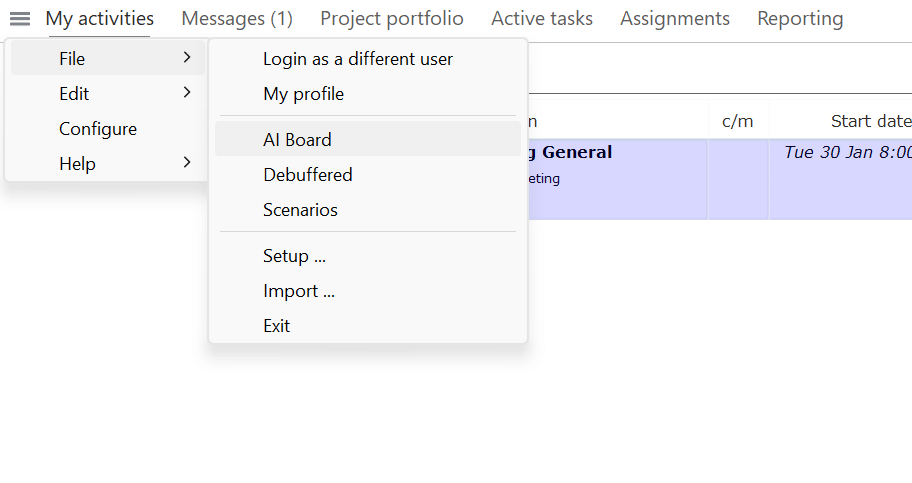912x483 pixels.
Task: Open My profile from the File submenu
Action: (x=304, y=94)
